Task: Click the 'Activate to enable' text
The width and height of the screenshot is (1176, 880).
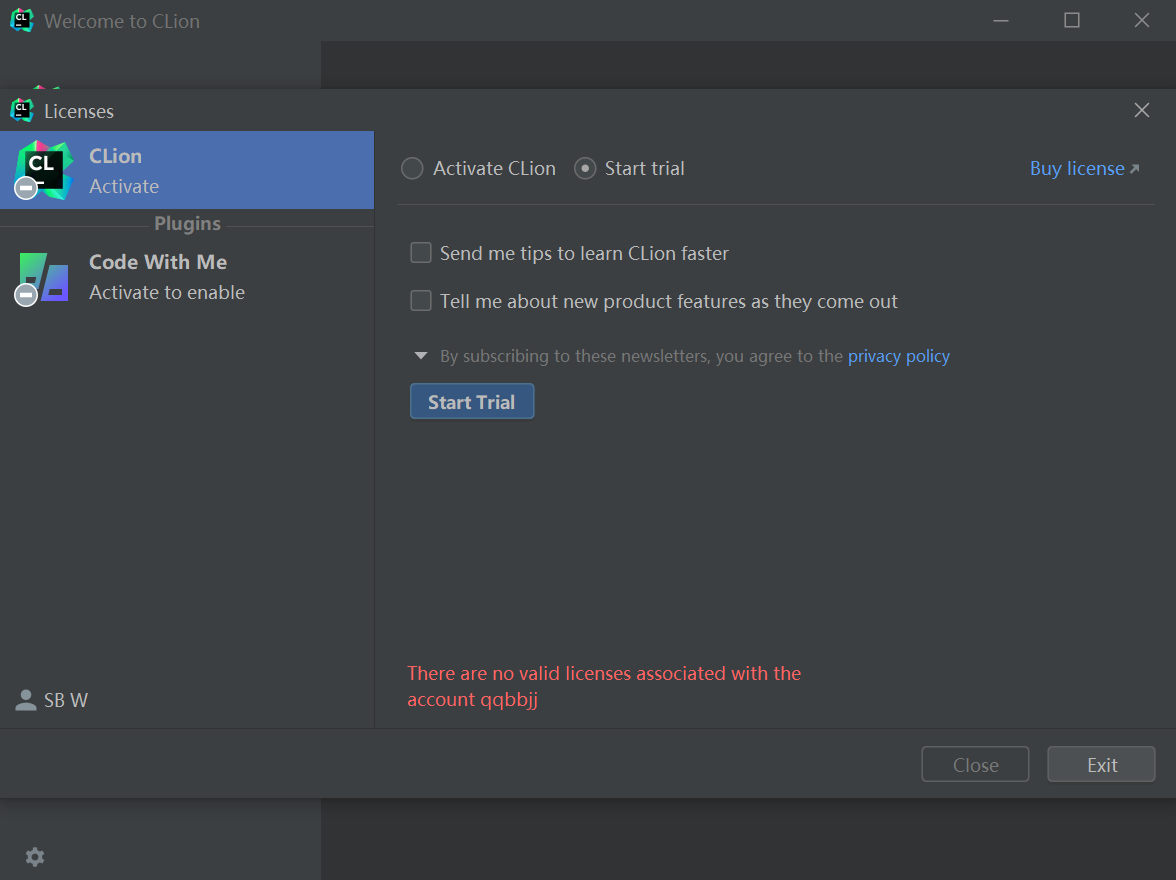Action: (166, 293)
